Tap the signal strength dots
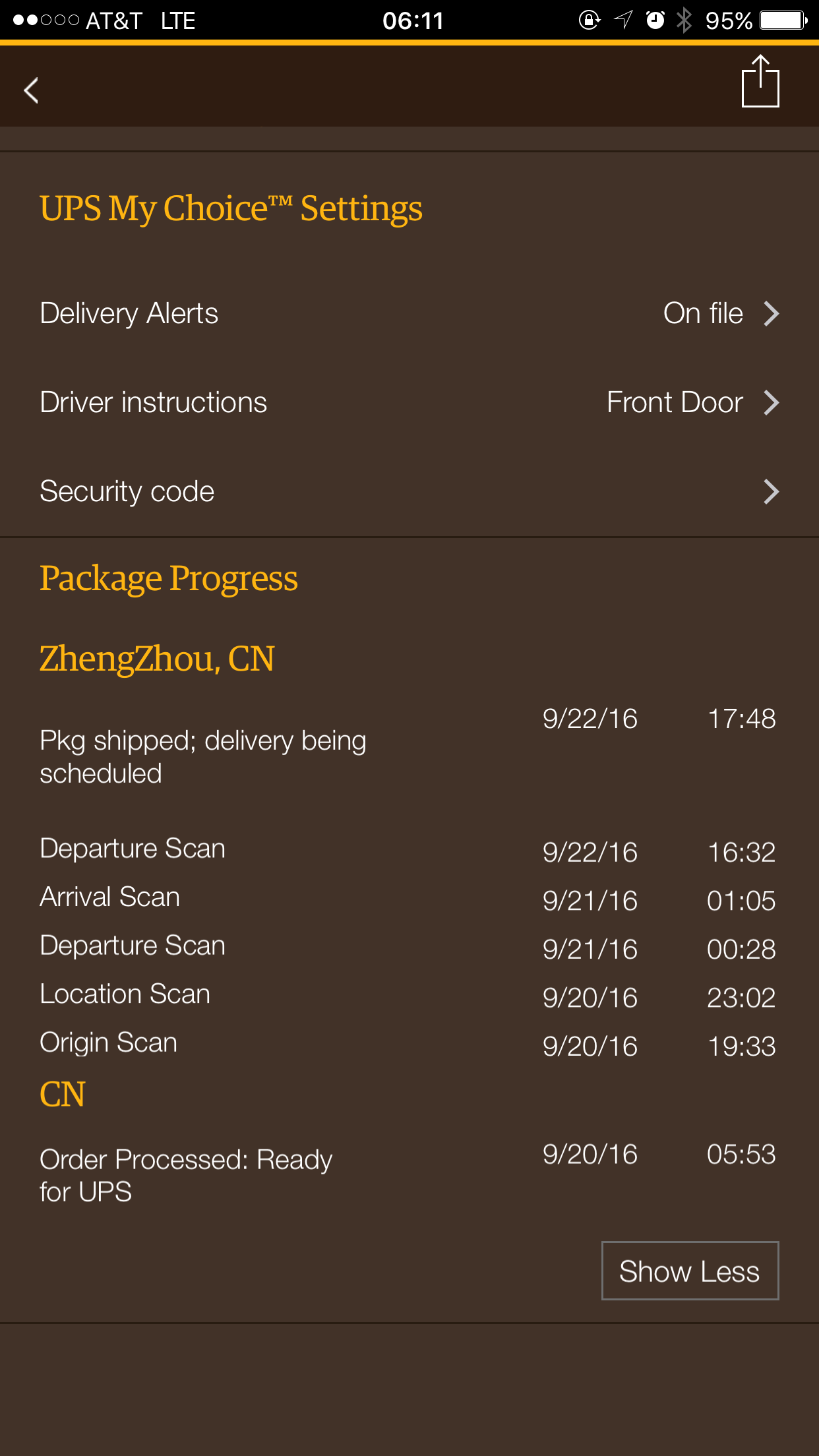Image resolution: width=819 pixels, height=1456 pixels. [x=46, y=20]
